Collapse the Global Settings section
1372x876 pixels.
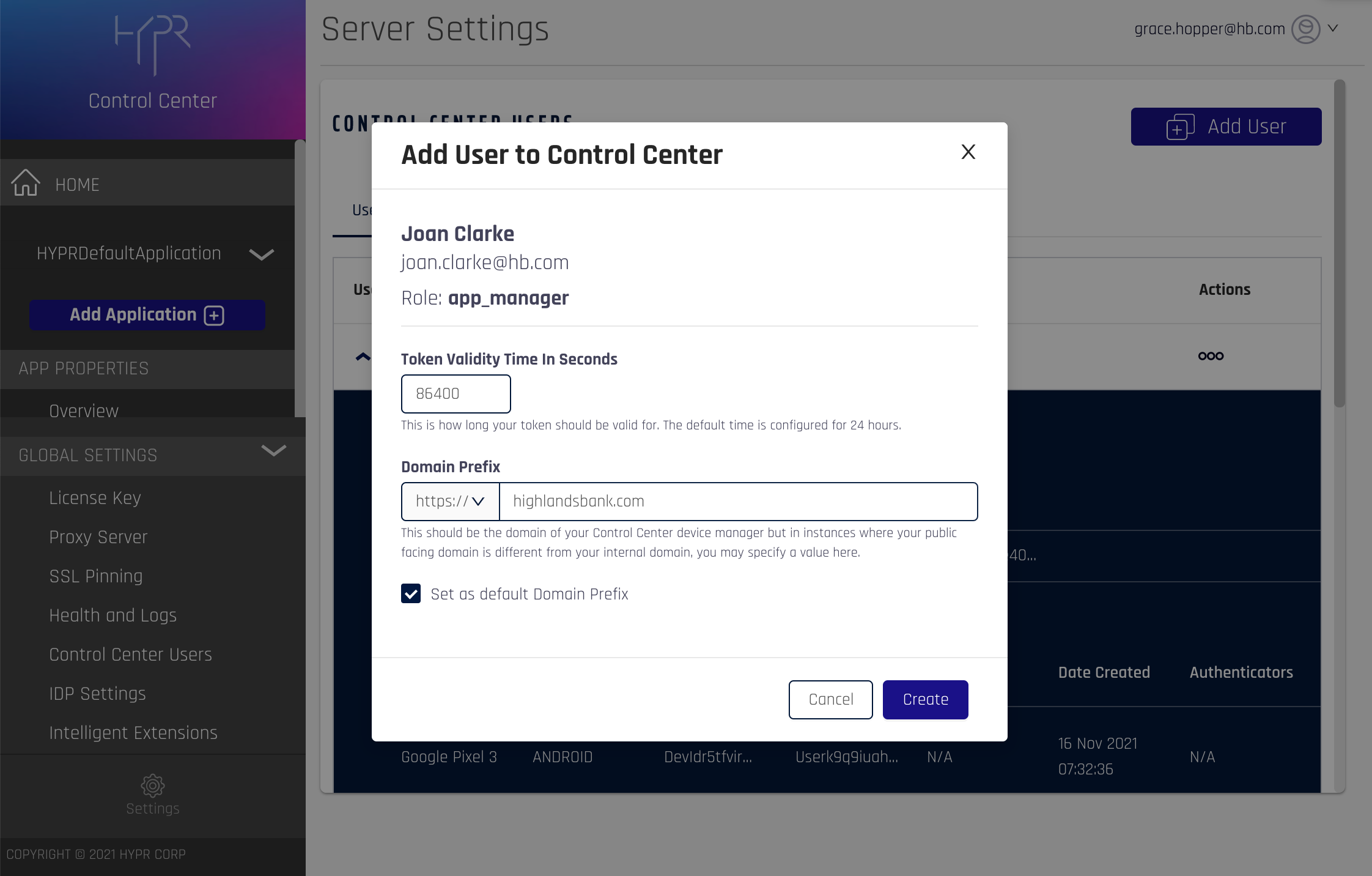point(273,451)
